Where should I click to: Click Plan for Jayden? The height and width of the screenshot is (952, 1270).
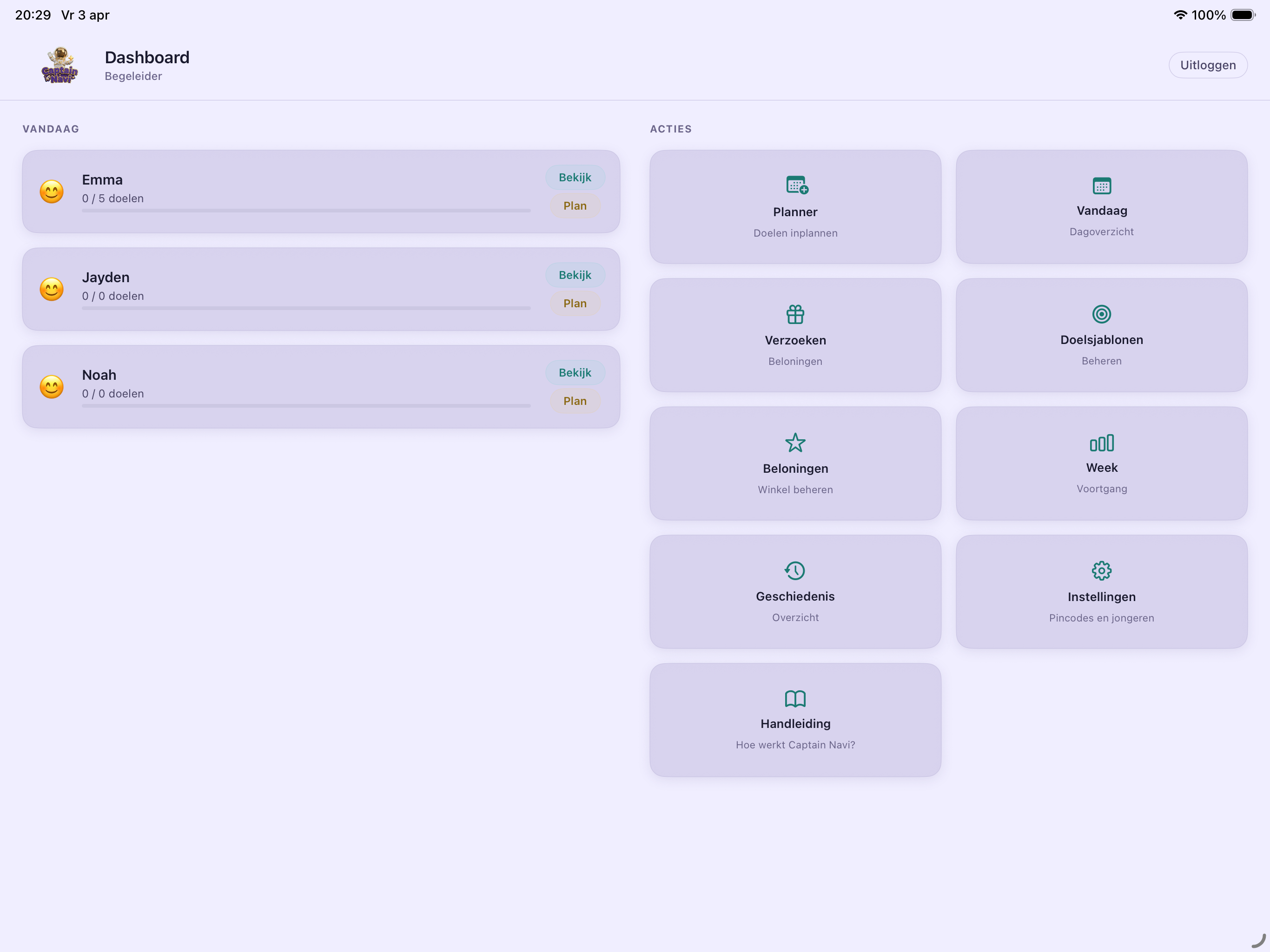(x=575, y=303)
